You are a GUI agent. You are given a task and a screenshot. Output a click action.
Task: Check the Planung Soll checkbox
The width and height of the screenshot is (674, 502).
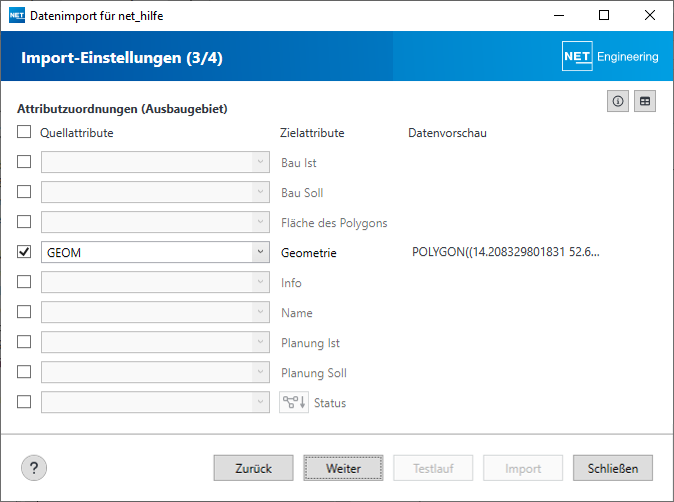click(x=24, y=371)
